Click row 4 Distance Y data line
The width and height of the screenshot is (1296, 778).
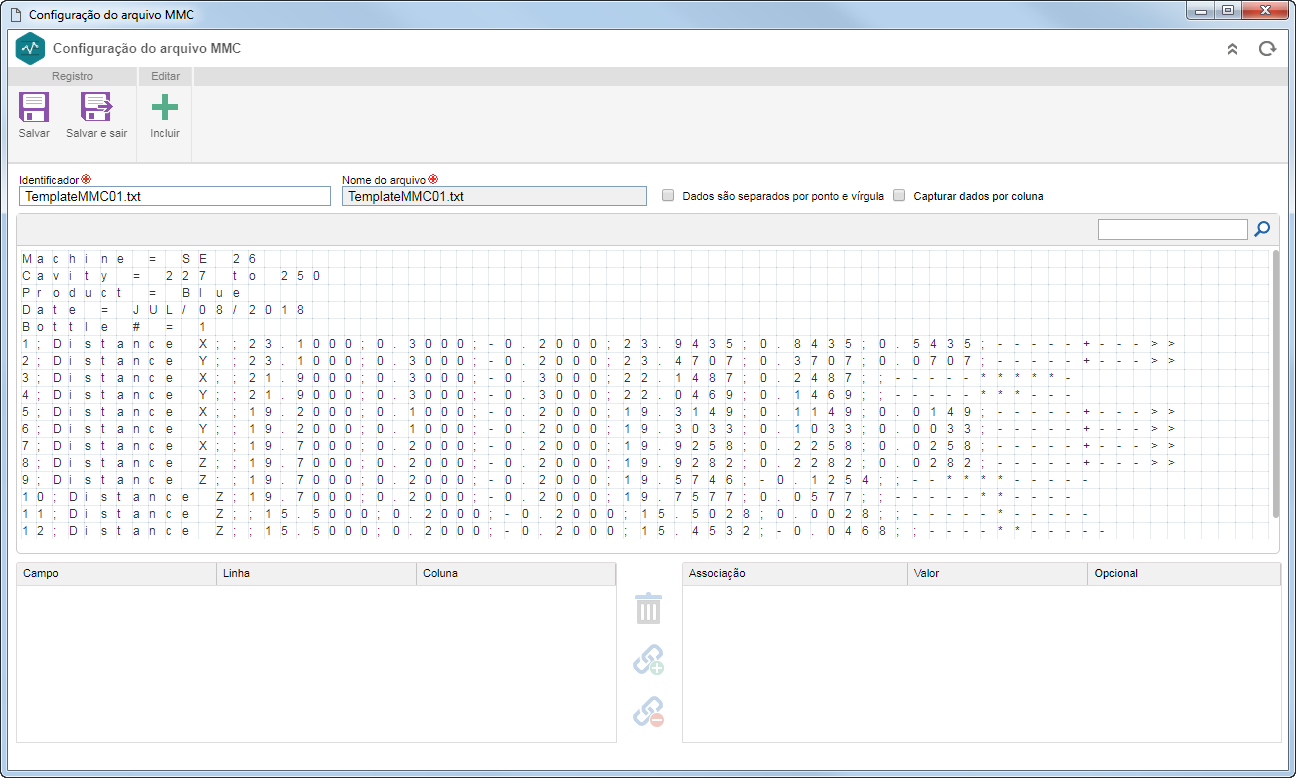[547, 394]
